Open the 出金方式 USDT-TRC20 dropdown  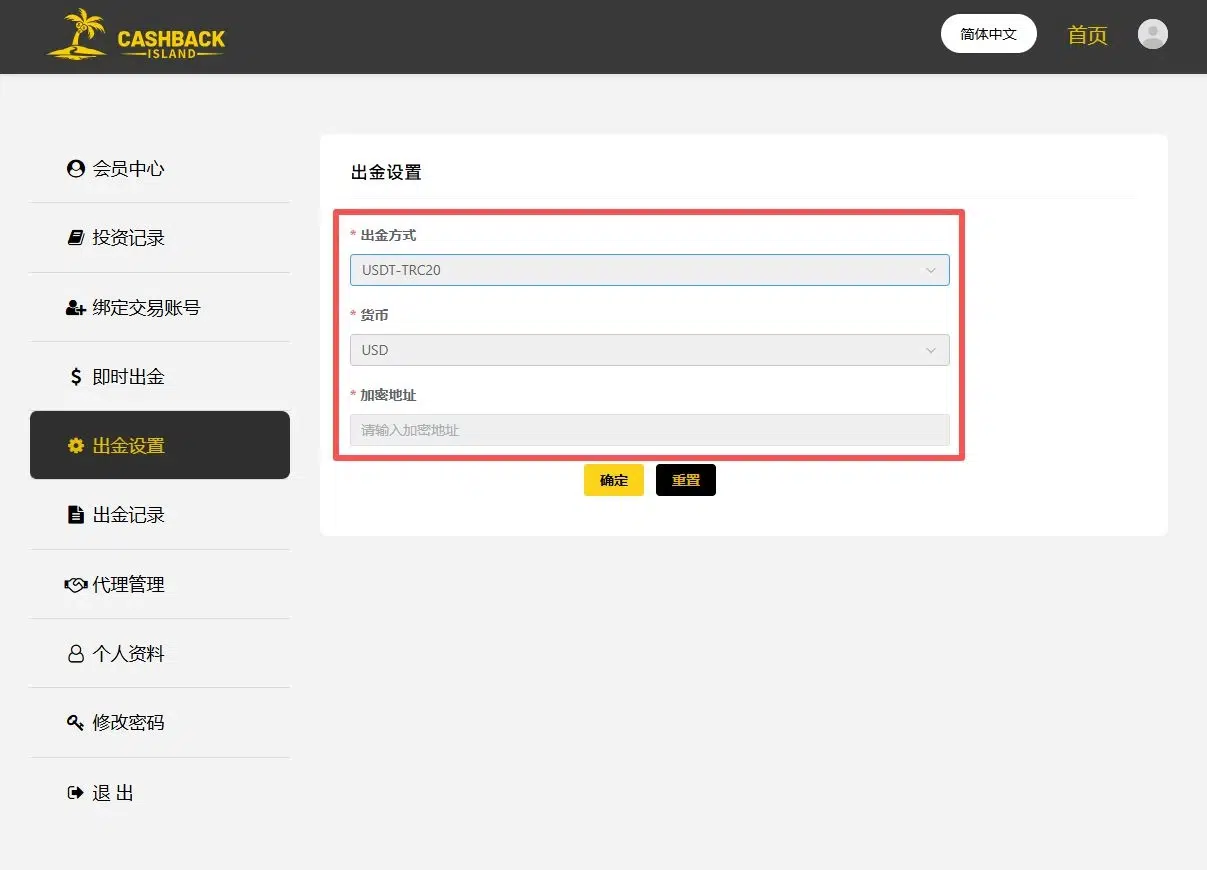tap(649, 270)
